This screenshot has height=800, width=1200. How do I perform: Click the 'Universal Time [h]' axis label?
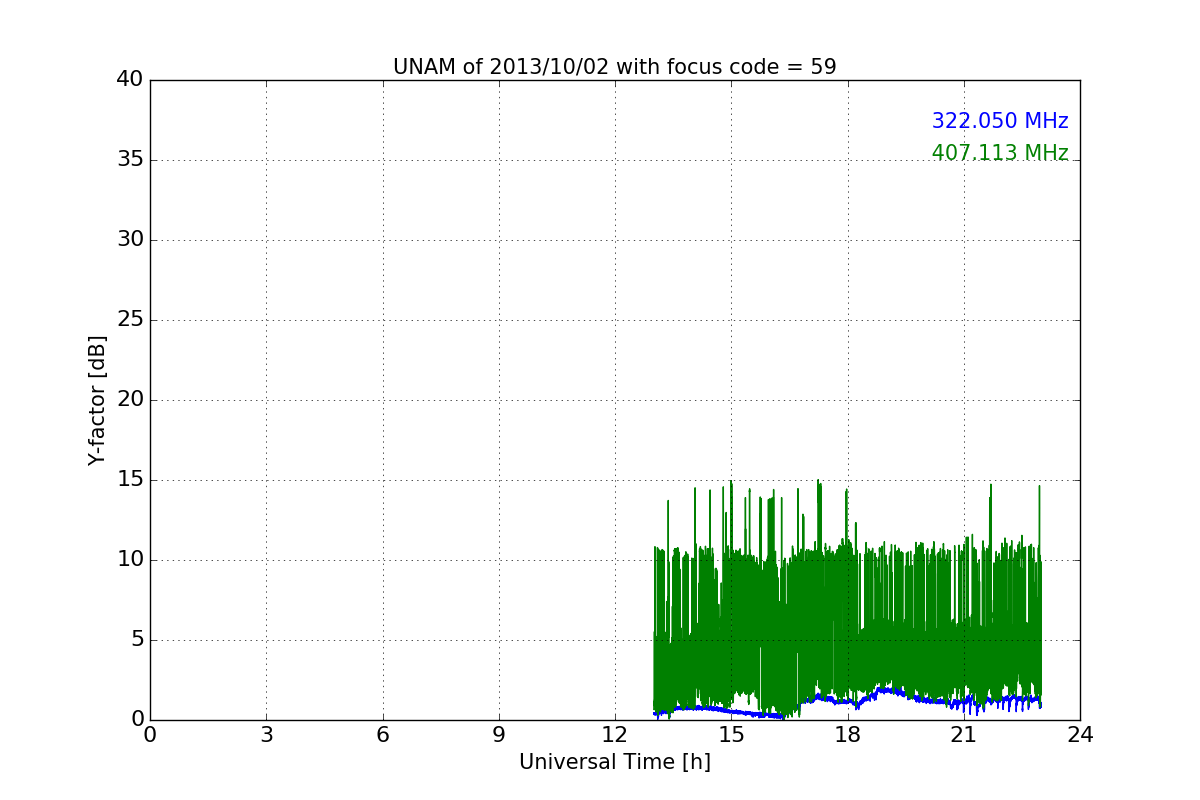coord(615,762)
